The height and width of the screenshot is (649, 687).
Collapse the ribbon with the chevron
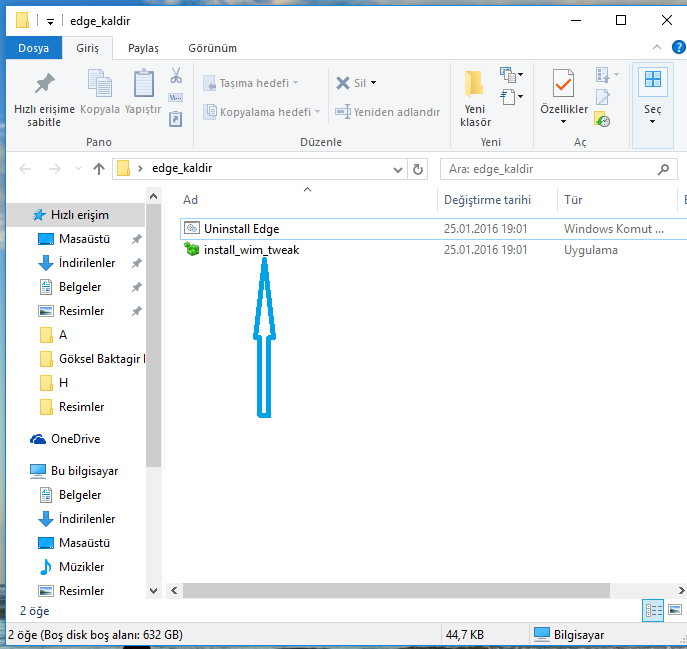point(655,47)
